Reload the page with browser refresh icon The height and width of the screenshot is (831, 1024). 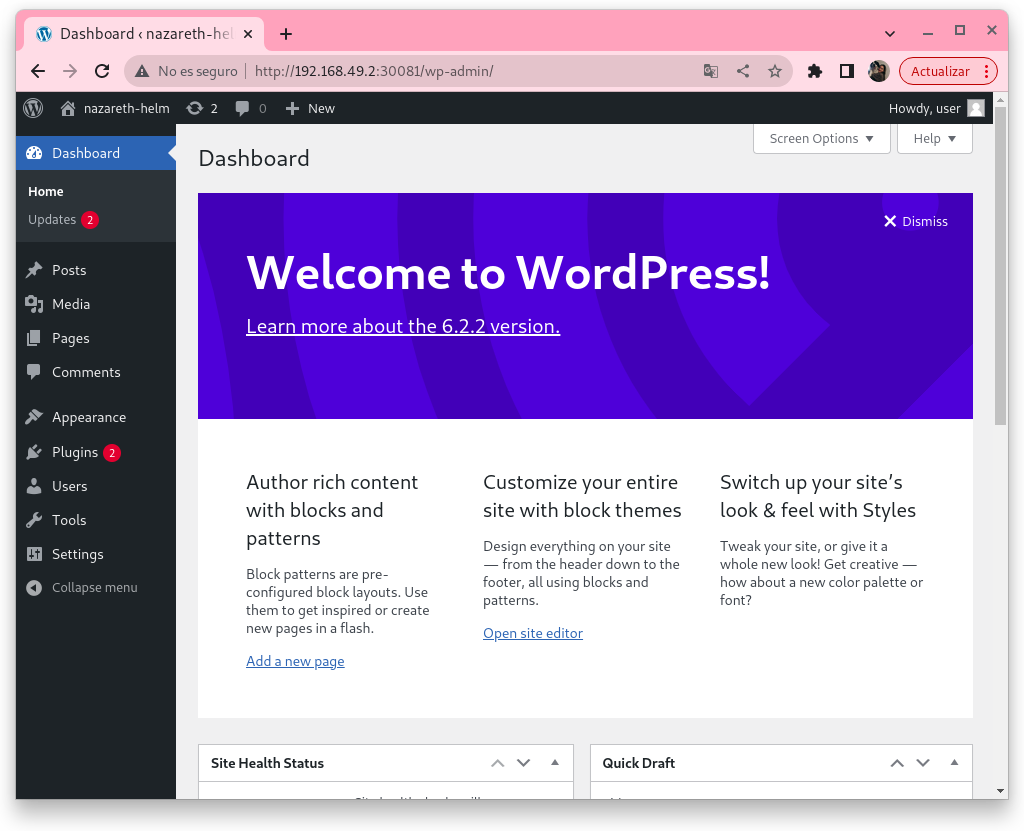(x=101, y=71)
